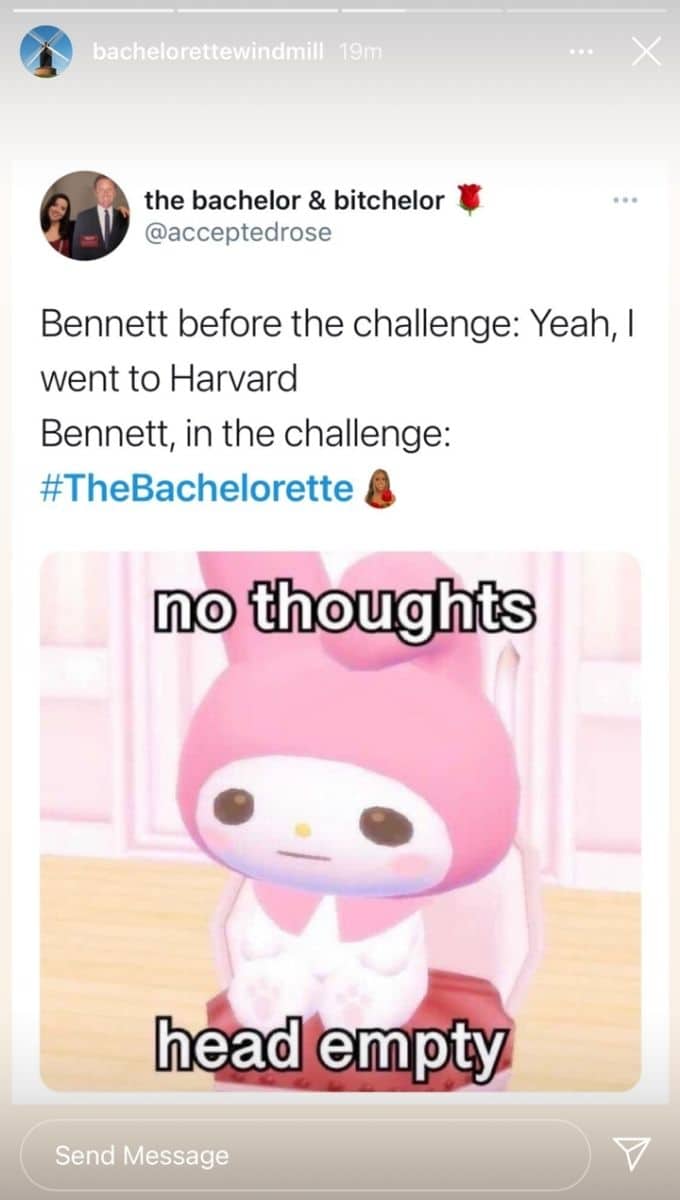
Task: Open the windmill profile picture
Action: coord(46,51)
